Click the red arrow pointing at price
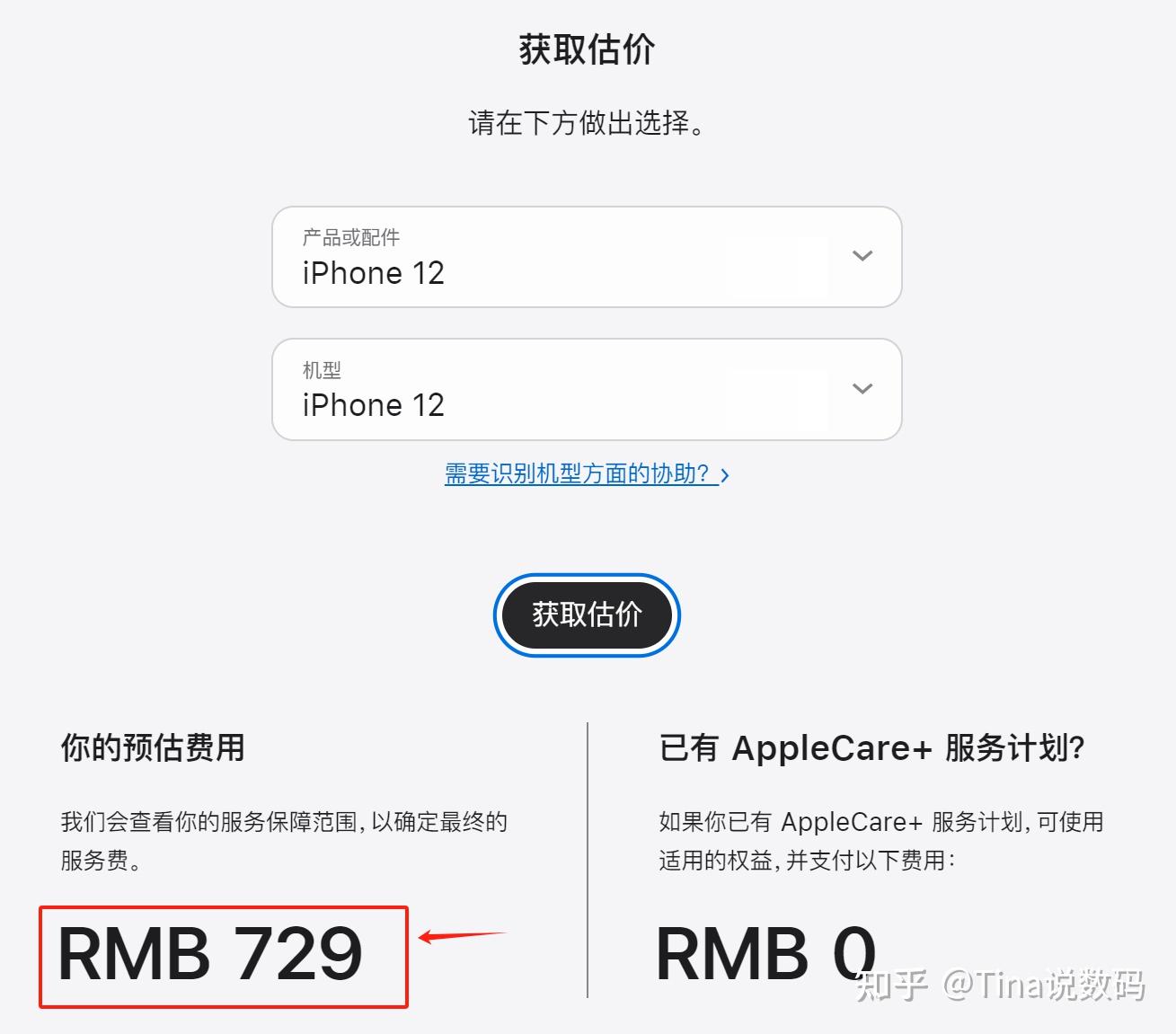Viewport: 1176px width, 1034px height. [x=463, y=936]
